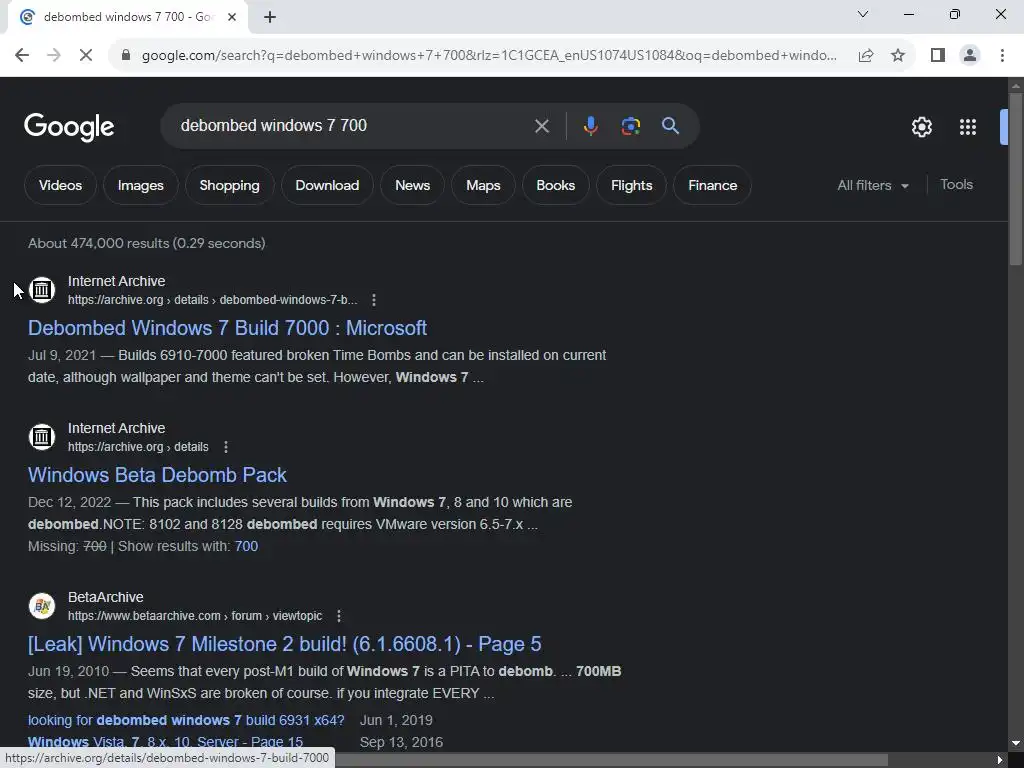Viewport: 1024px width, 768px height.
Task: Open 'Debombed Windows 7 Build 7000 : Microsoft' result
Action: (227, 328)
